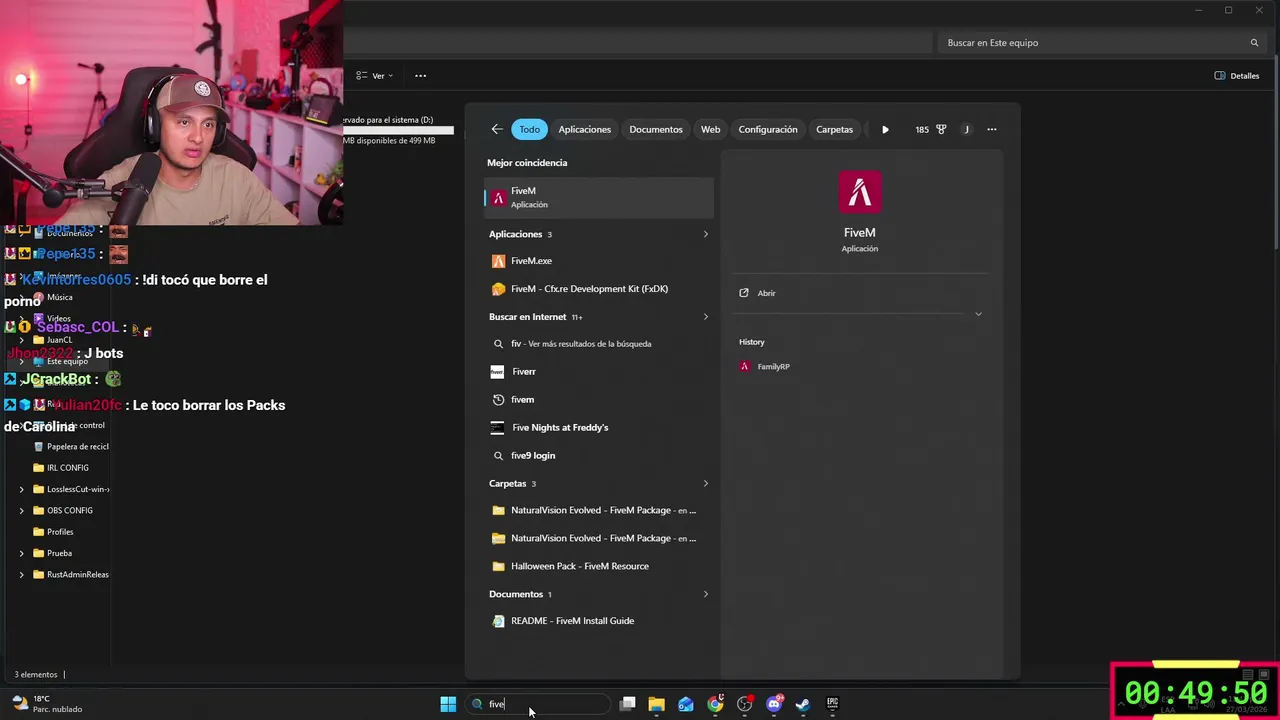Click the FiveM icon in best match row
The width and height of the screenshot is (1280, 720).
pyautogui.click(x=498, y=198)
